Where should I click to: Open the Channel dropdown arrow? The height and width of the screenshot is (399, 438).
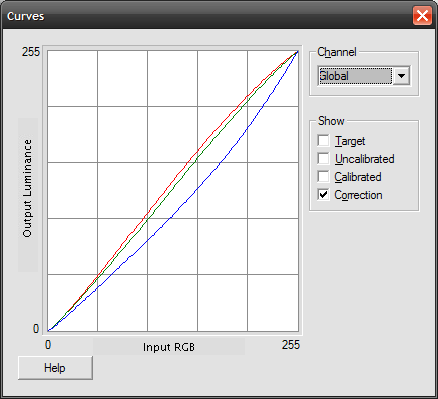click(x=401, y=76)
